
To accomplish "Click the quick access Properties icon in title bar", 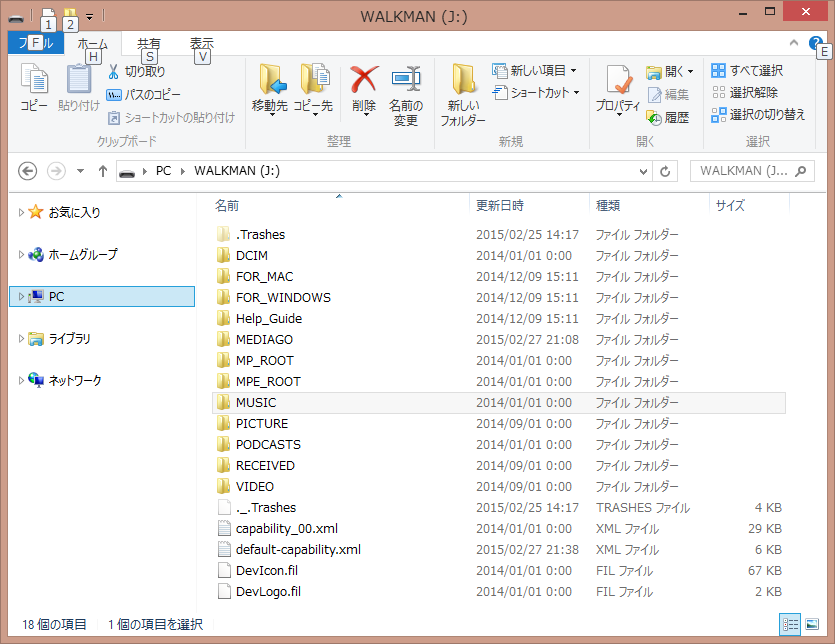I will [48, 14].
